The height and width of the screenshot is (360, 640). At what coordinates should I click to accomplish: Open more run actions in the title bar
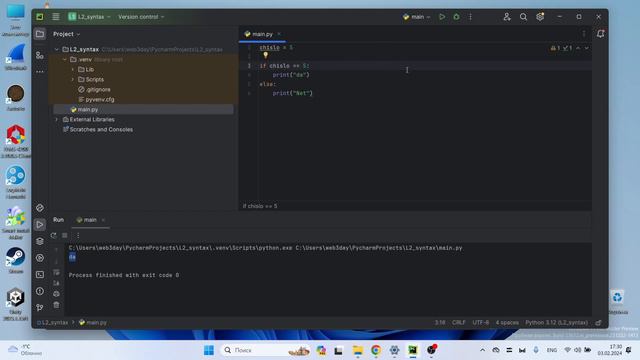coord(470,17)
